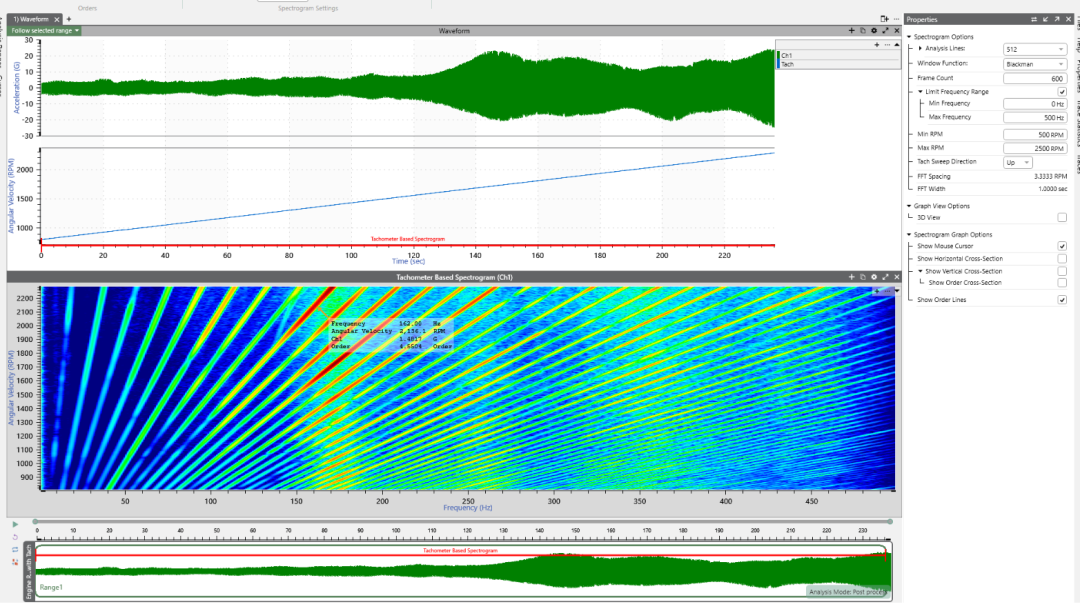Open the Window Function Blackman dropdown
This screenshot has width=1080, height=611.
1035,64
